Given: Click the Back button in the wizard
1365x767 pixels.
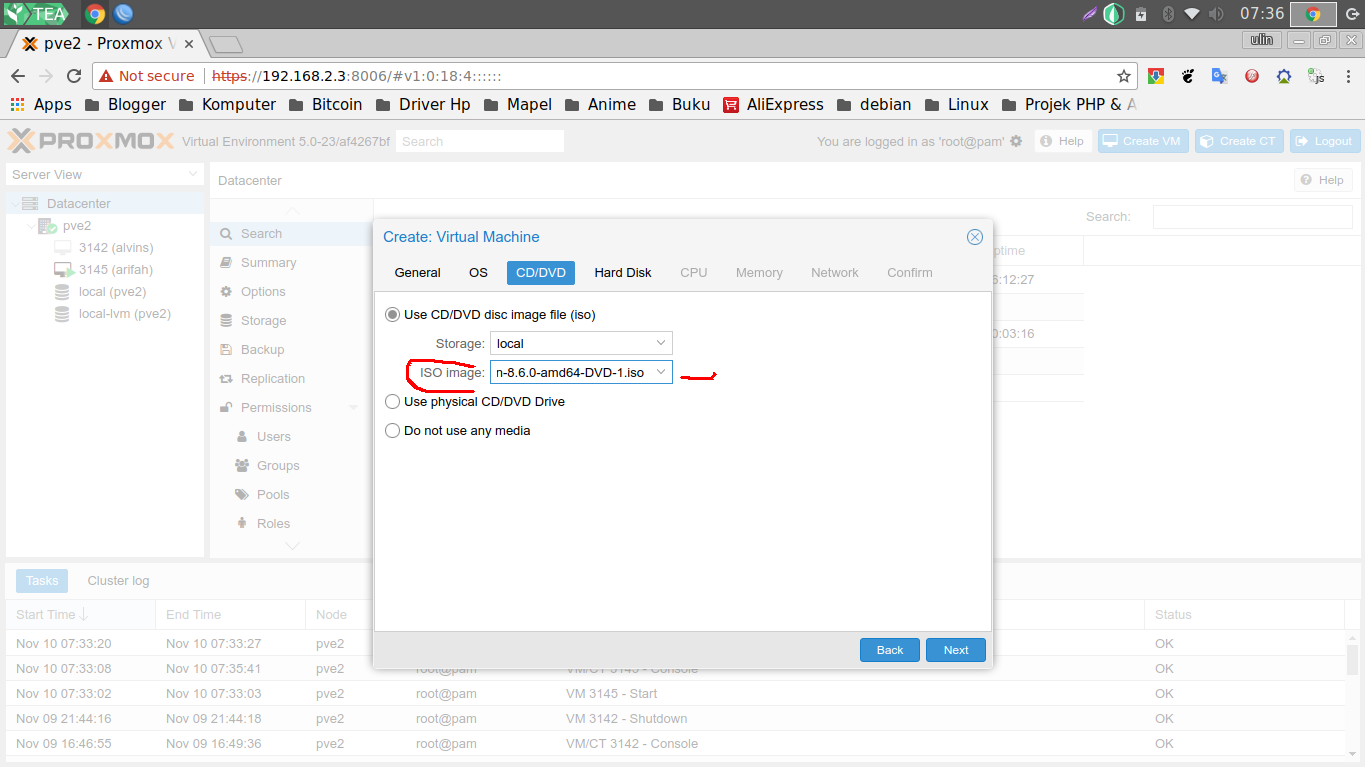Looking at the screenshot, I should (890, 650).
